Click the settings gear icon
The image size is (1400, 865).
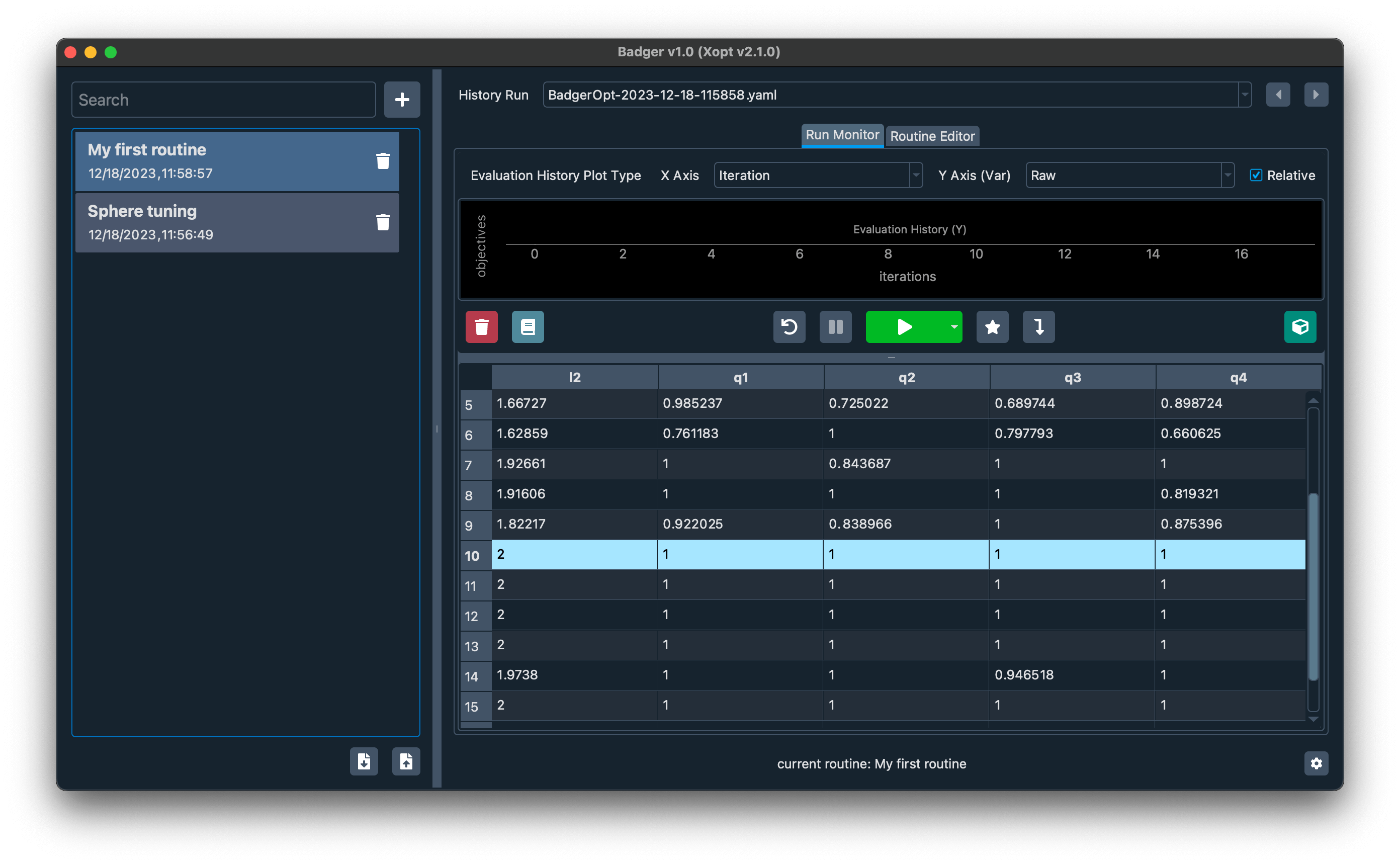click(1316, 763)
